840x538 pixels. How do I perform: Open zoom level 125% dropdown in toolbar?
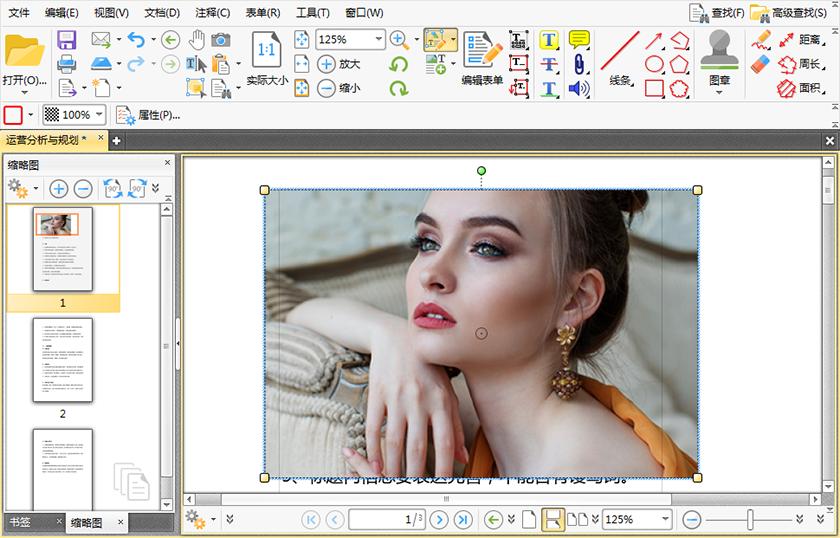point(378,40)
